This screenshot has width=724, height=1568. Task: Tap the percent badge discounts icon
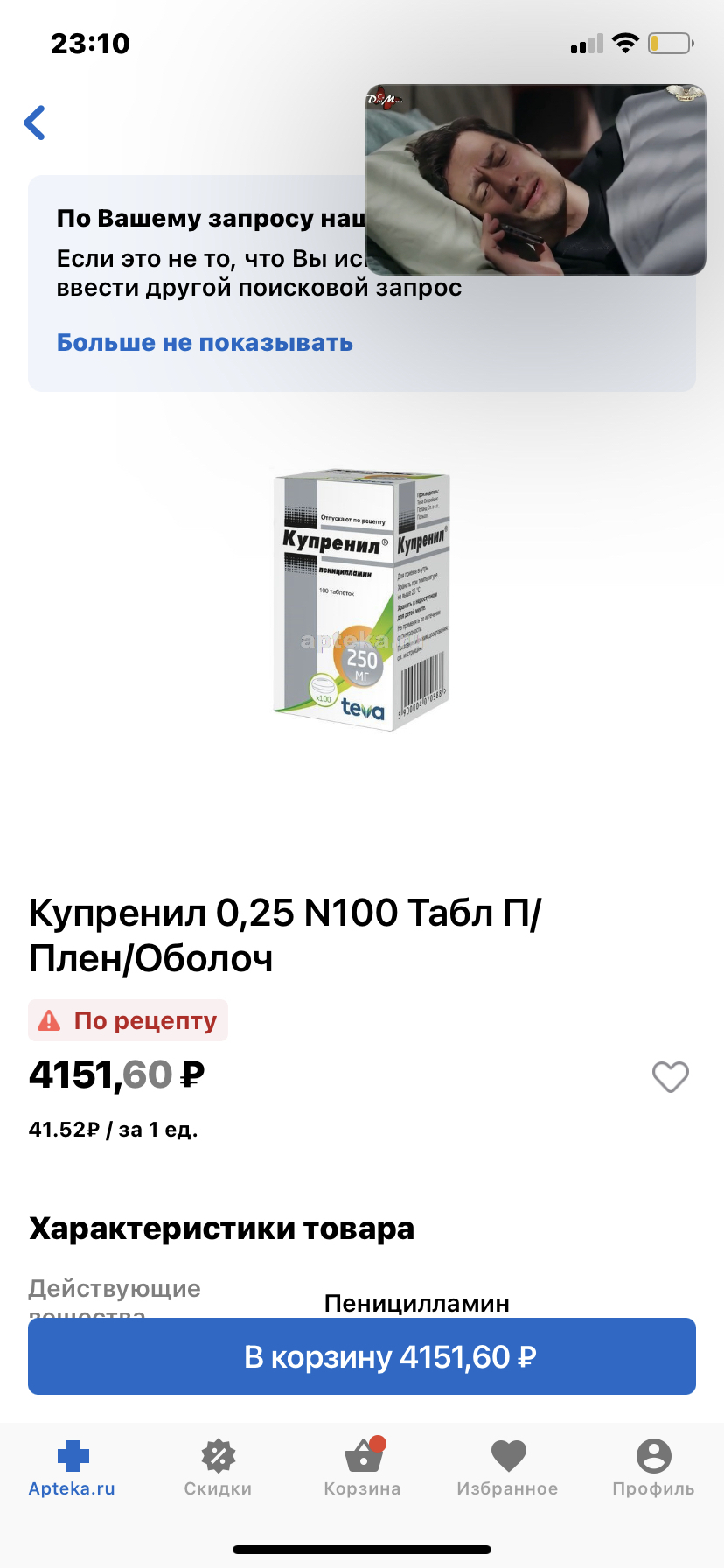pos(218,1456)
